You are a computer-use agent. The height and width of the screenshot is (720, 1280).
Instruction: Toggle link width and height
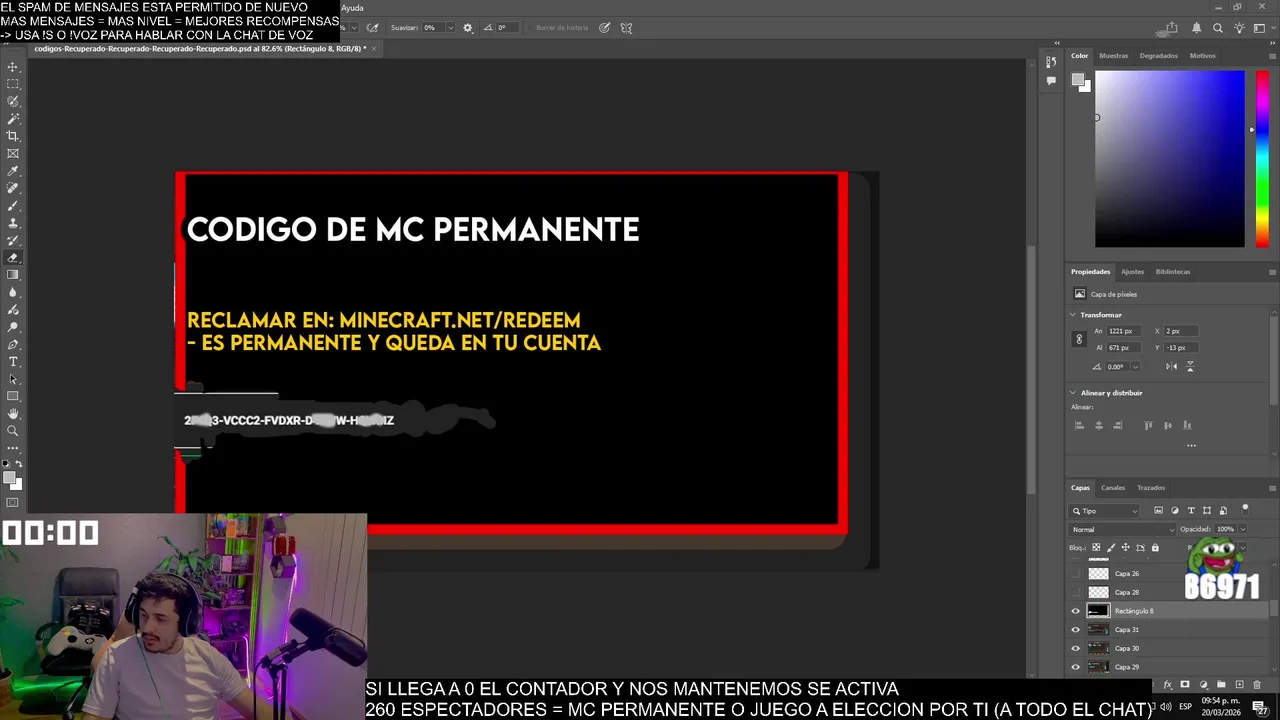pos(1079,339)
